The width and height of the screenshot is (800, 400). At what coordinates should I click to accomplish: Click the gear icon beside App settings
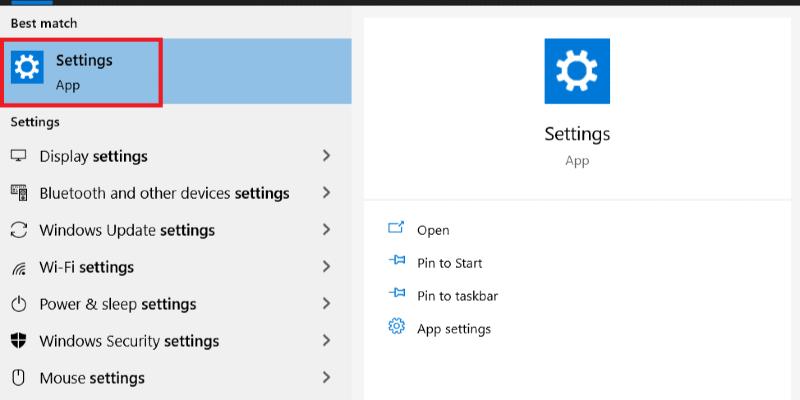(x=396, y=326)
